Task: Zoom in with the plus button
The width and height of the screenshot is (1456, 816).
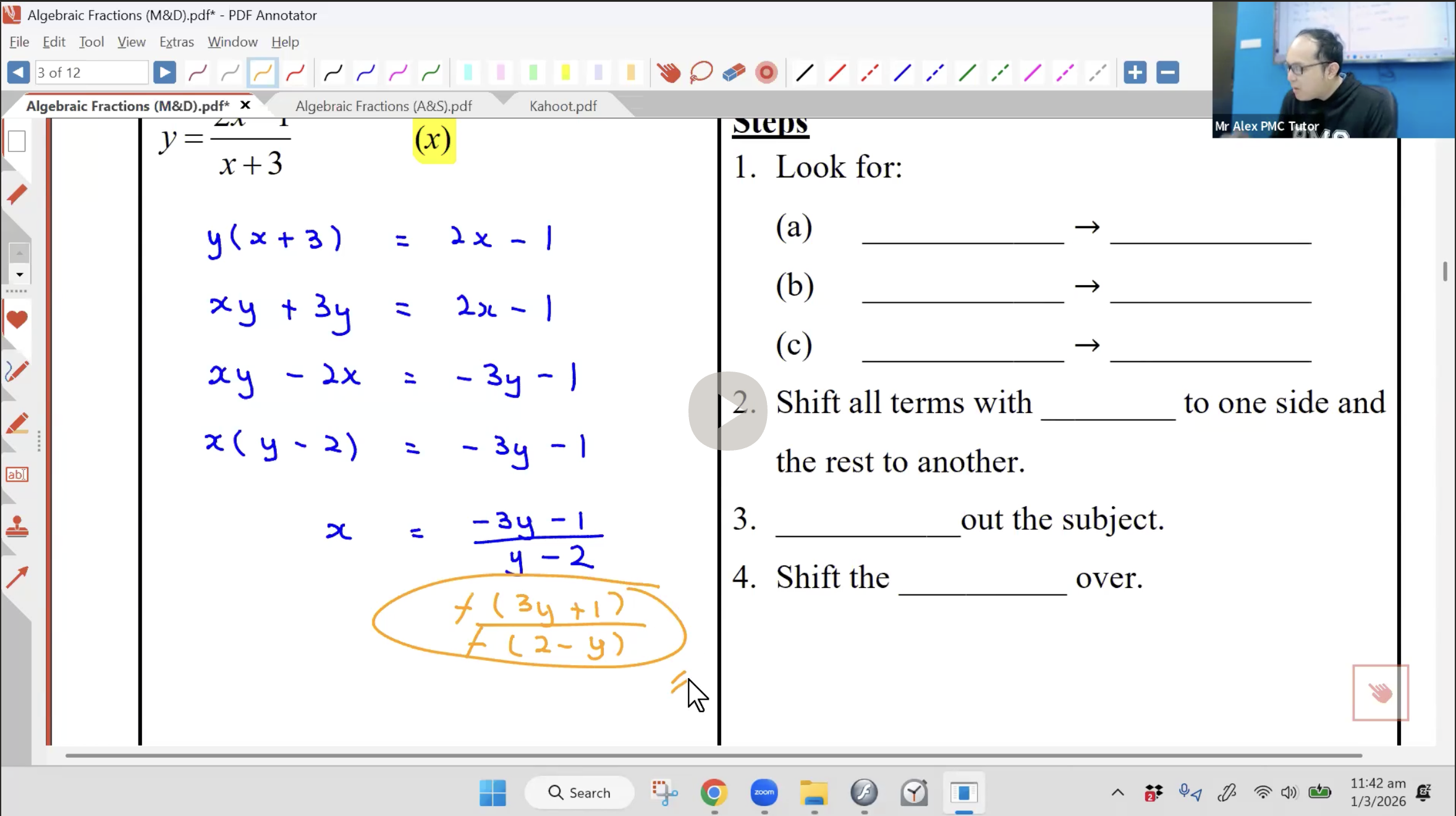Action: tap(1135, 72)
